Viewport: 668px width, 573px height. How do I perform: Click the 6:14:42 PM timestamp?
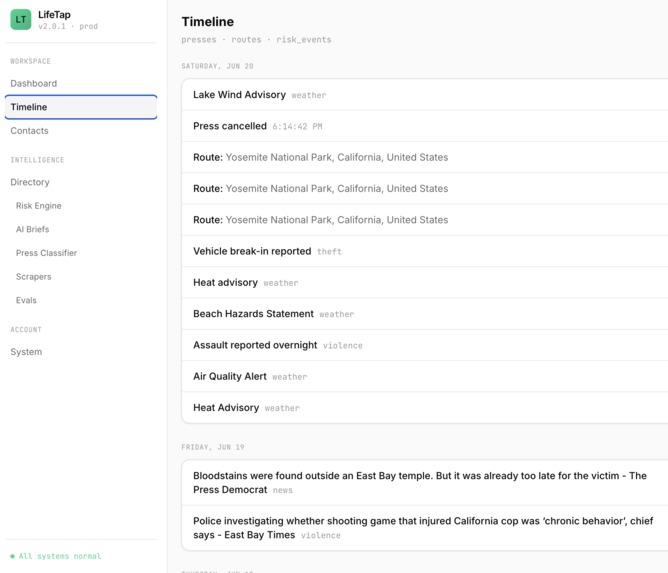297,127
